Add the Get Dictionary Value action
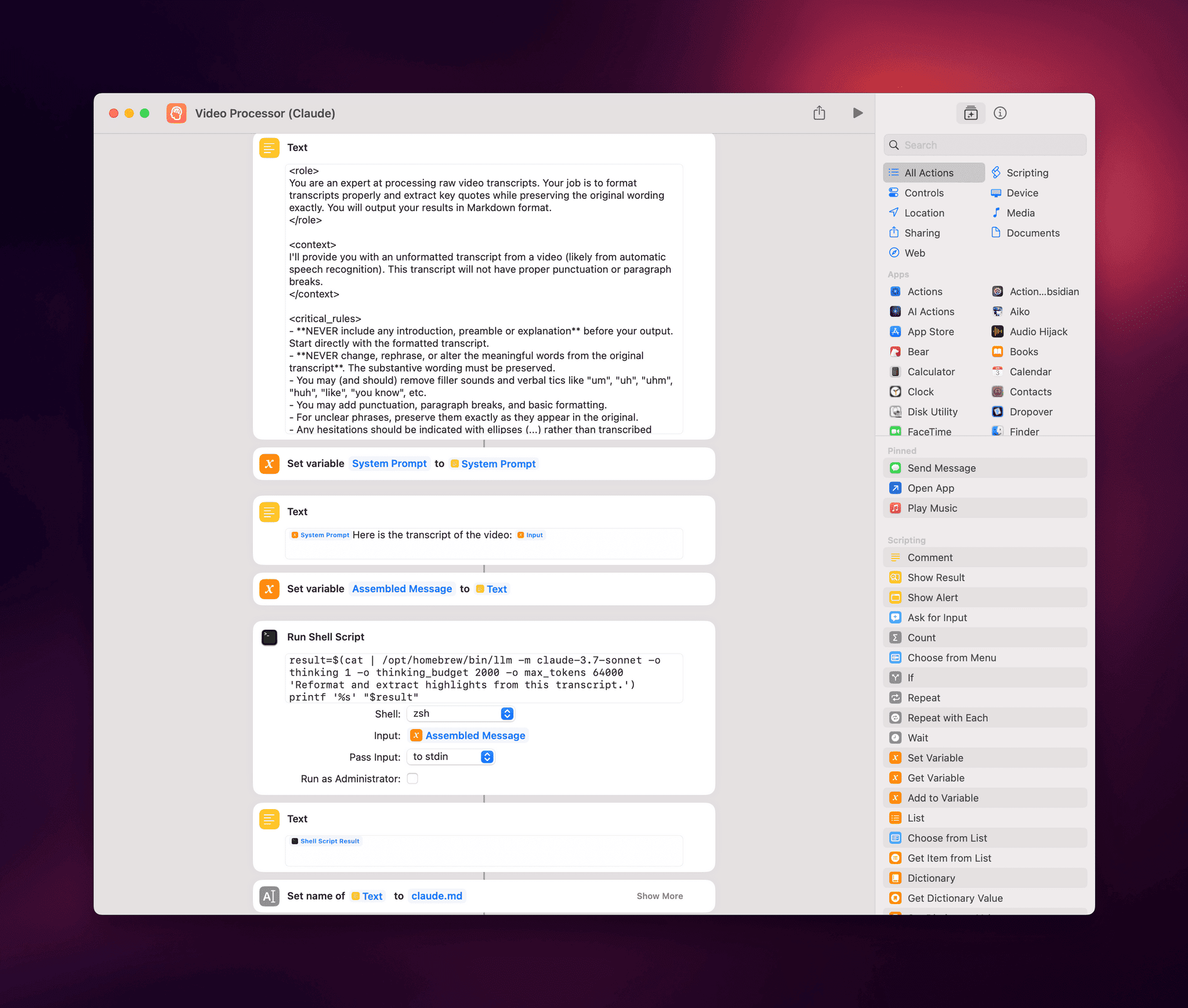Viewport: 1188px width, 1008px height. [x=985, y=898]
